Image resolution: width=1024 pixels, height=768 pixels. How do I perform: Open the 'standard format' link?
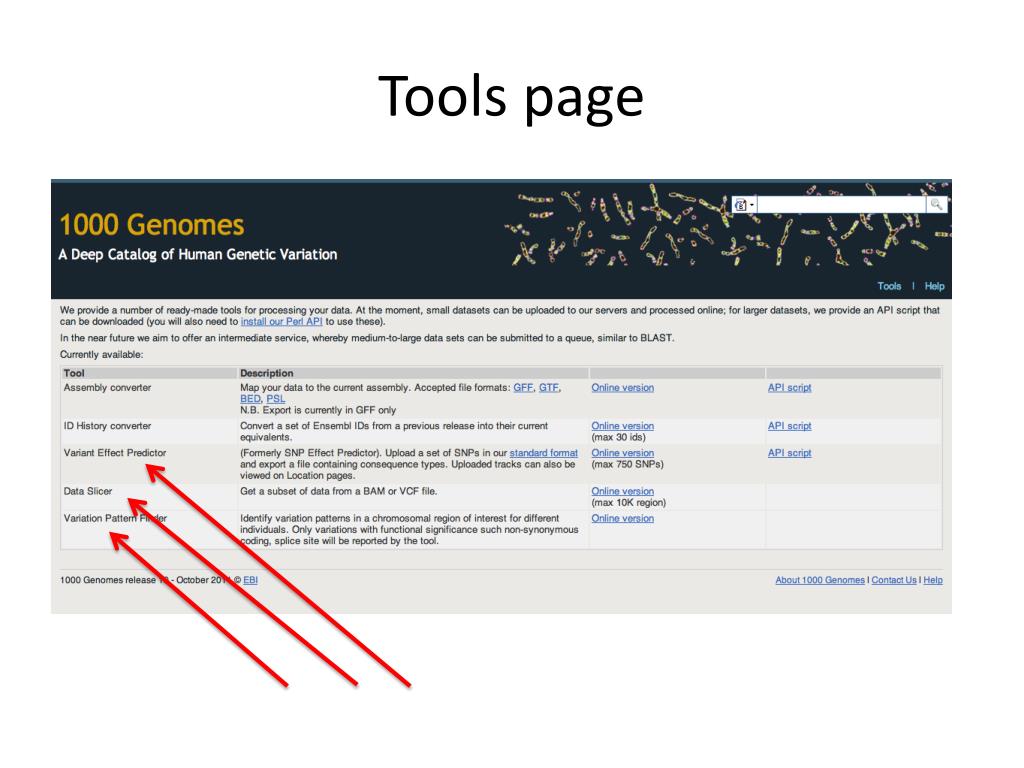pos(543,453)
